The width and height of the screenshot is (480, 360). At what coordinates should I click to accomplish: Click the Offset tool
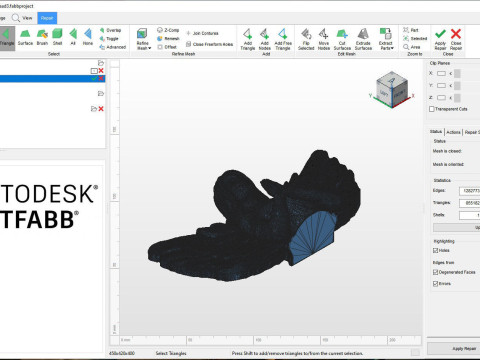coord(167,47)
